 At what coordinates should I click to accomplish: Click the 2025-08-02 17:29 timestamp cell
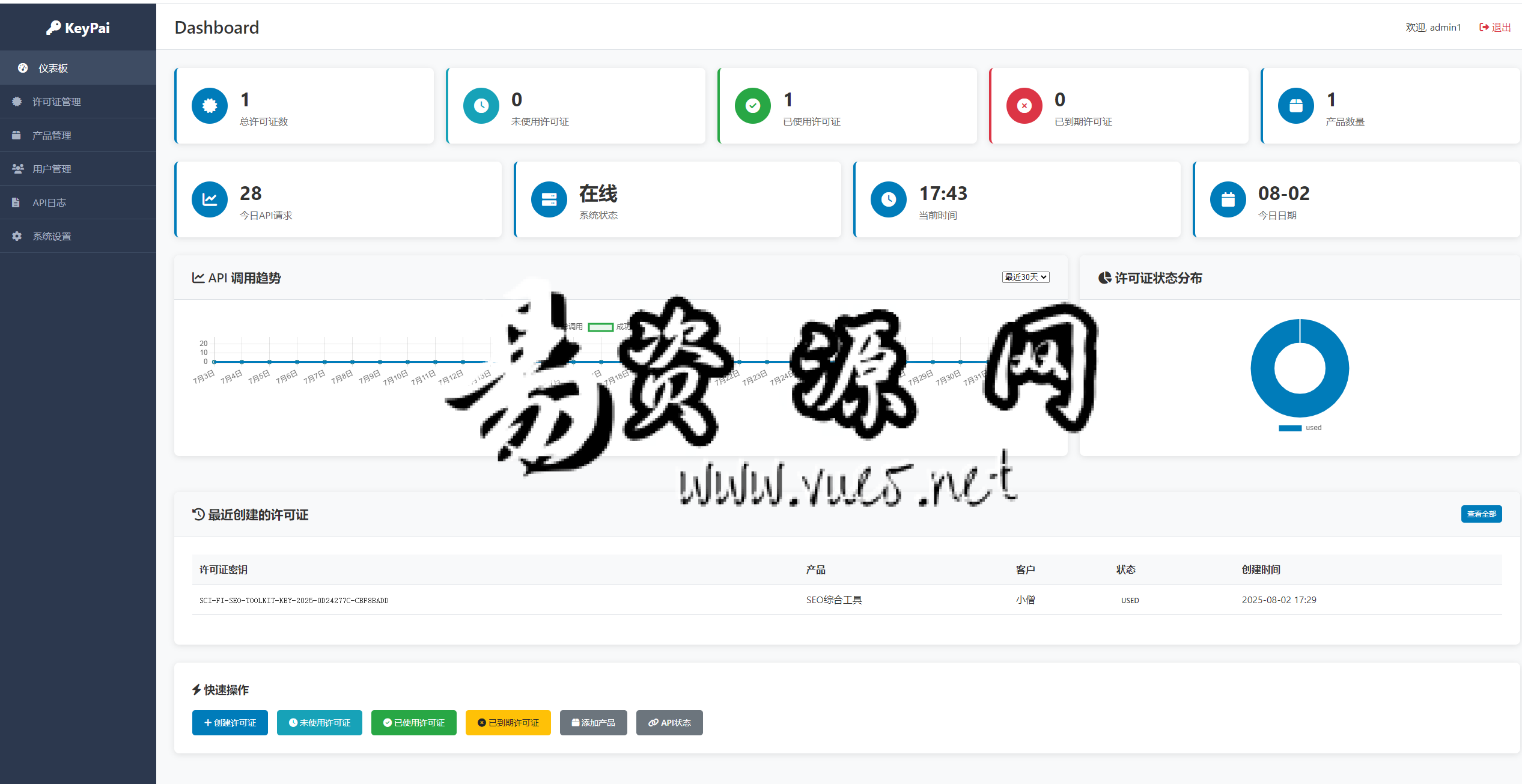1279,600
